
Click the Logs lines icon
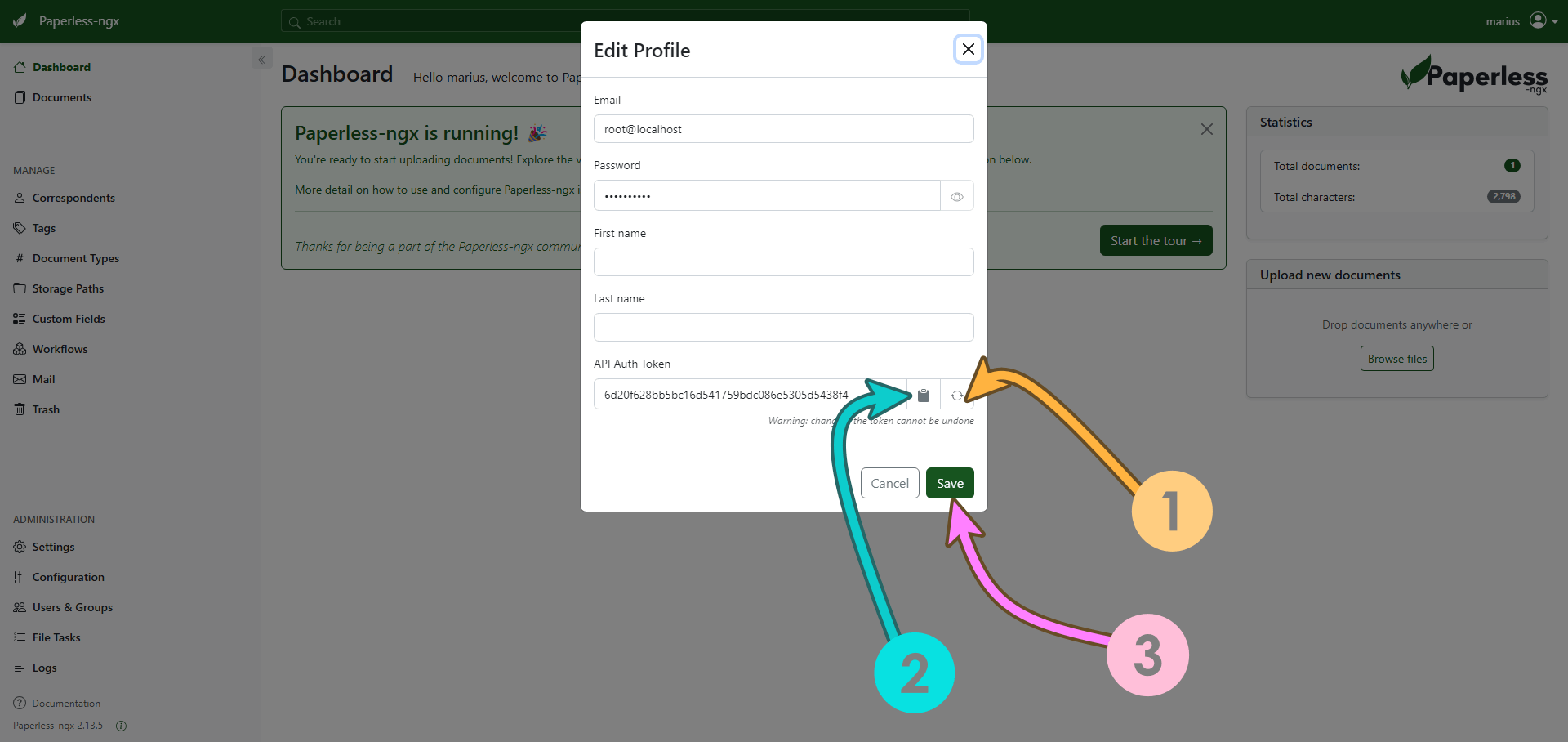click(x=20, y=668)
